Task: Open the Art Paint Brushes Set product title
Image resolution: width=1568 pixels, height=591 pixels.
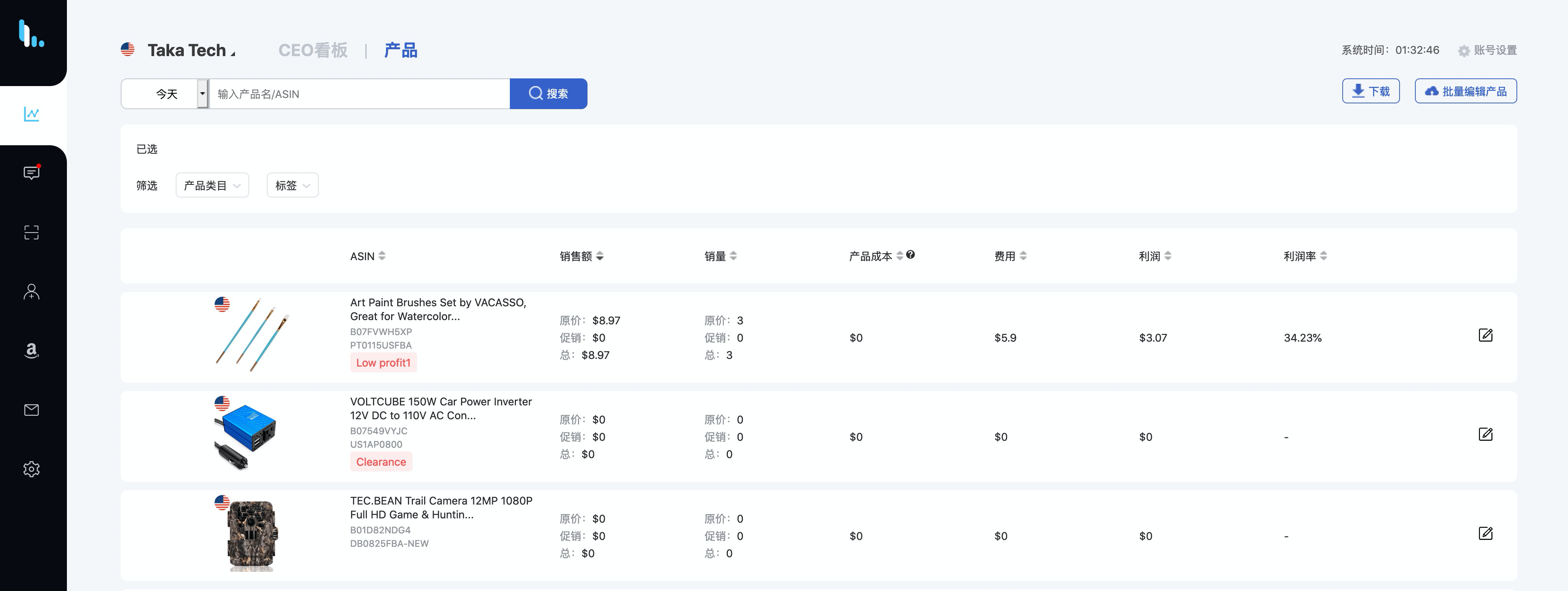Action: click(438, 309)
